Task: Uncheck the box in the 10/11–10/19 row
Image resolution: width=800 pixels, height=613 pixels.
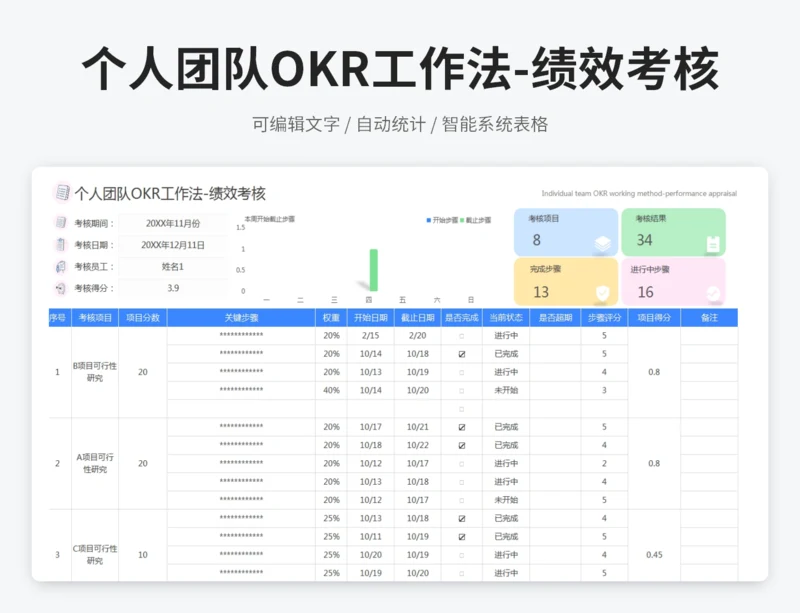Action: (462, 537)
